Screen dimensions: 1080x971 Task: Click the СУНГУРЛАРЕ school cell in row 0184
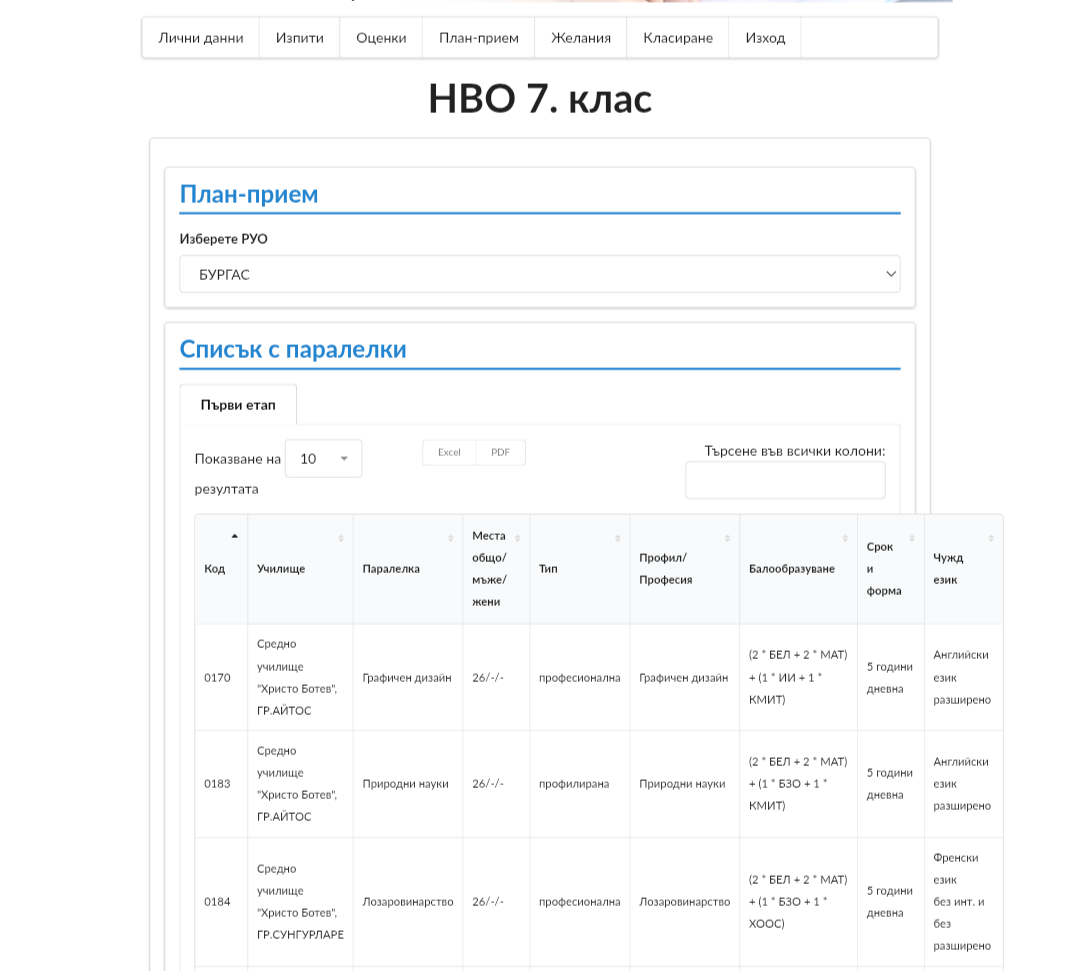[x=300, y=901]
